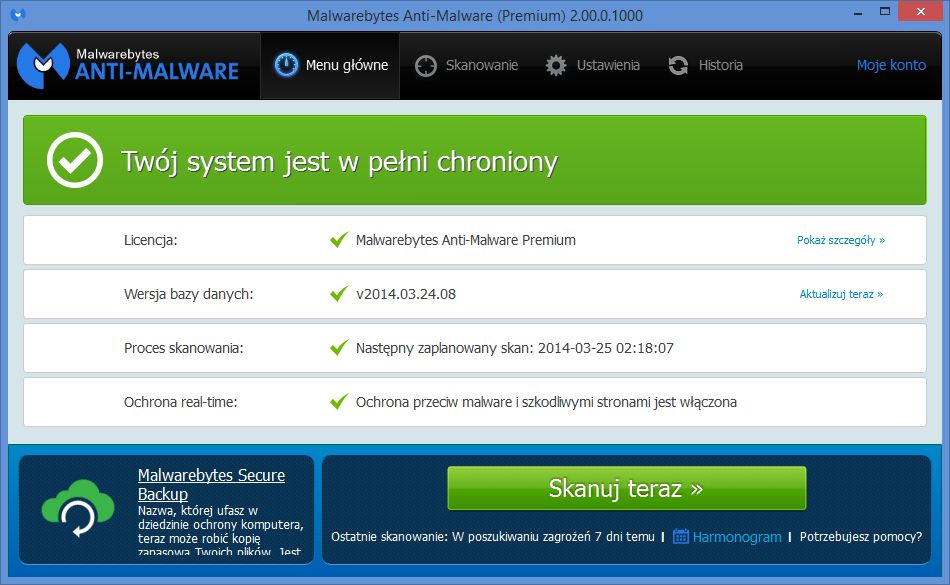Click Aktualizuj teraz link
This screenshot has height=585, width=950.
pos(842,294)
